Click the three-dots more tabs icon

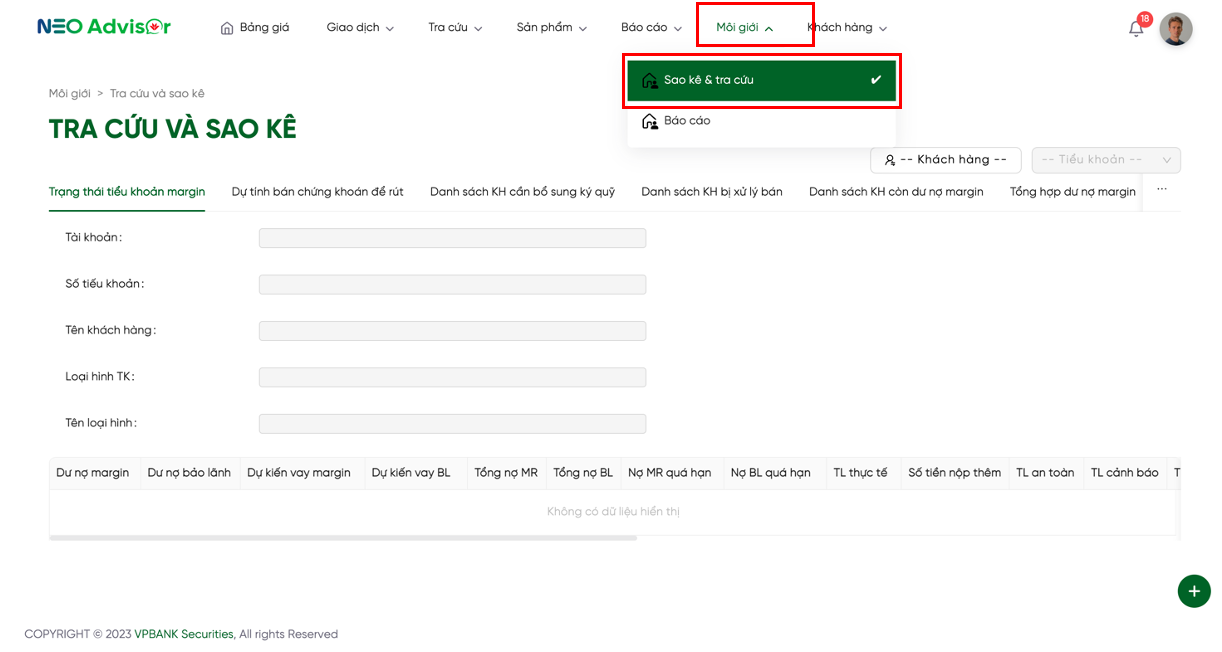coord(1161,190)
